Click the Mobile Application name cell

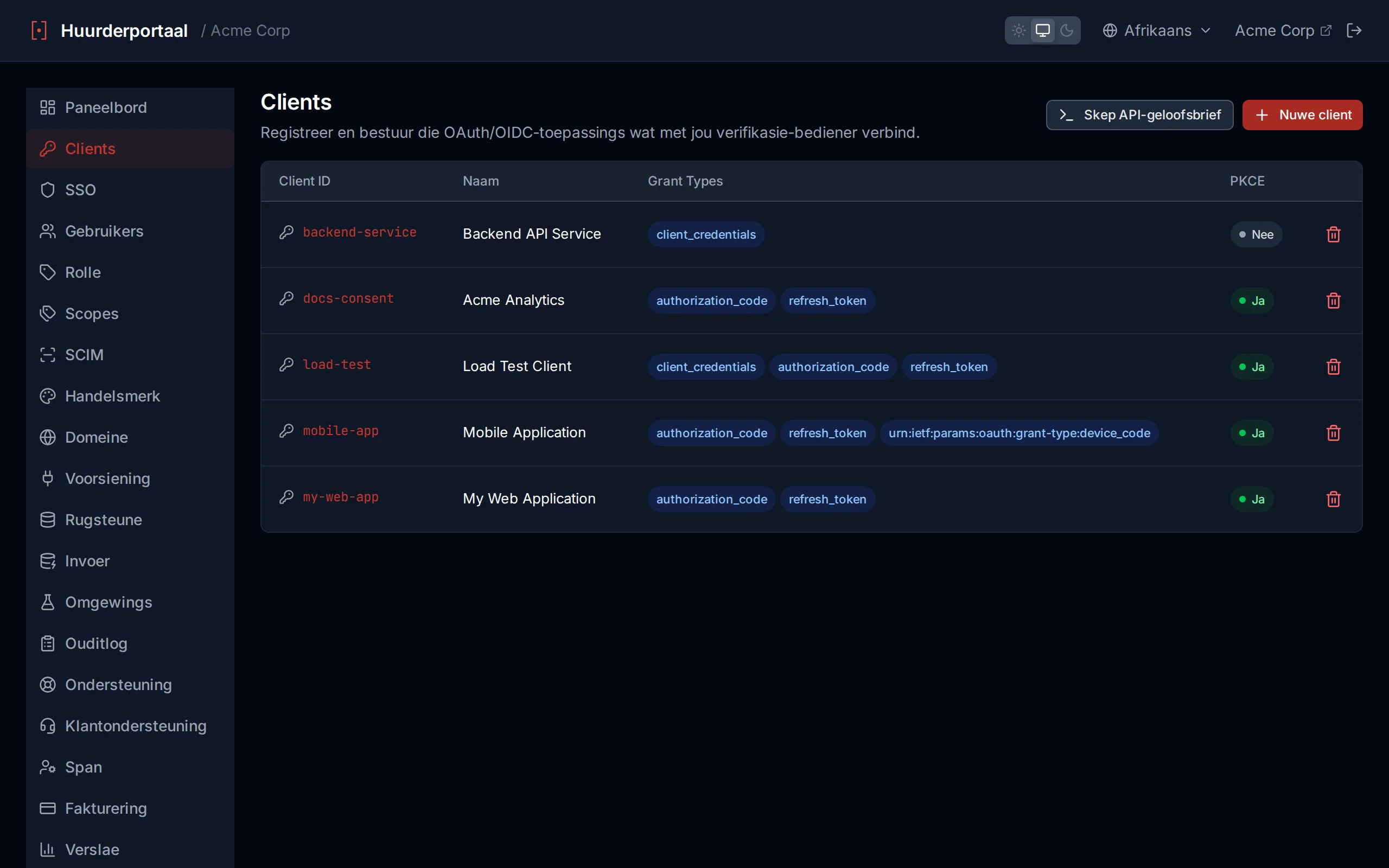[x=524, y=432]
